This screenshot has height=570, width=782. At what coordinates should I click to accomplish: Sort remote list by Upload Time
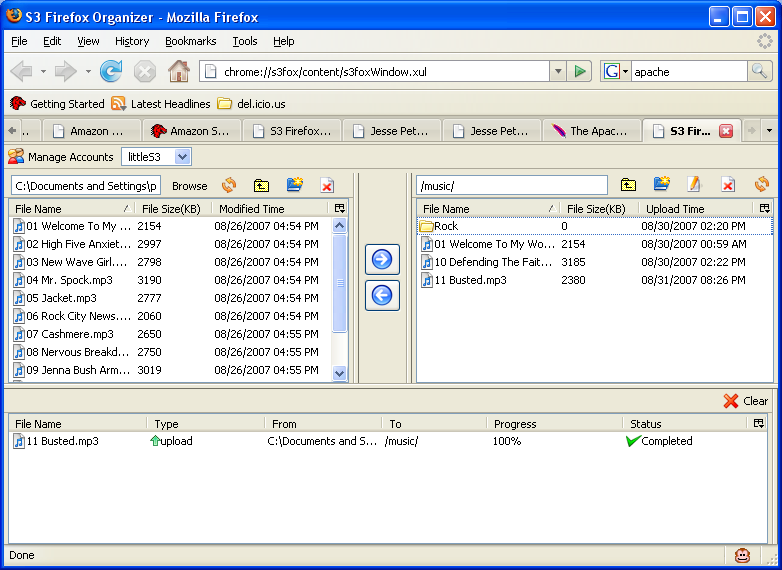click(x=697, y=208)
